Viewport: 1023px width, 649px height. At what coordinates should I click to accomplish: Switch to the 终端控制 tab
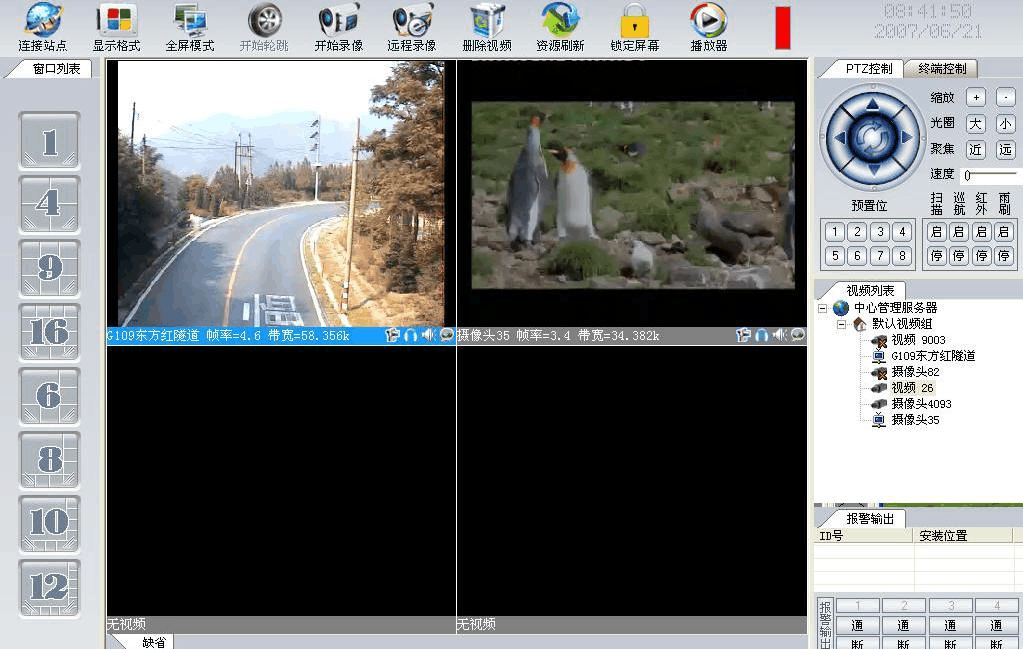point(941,69)
